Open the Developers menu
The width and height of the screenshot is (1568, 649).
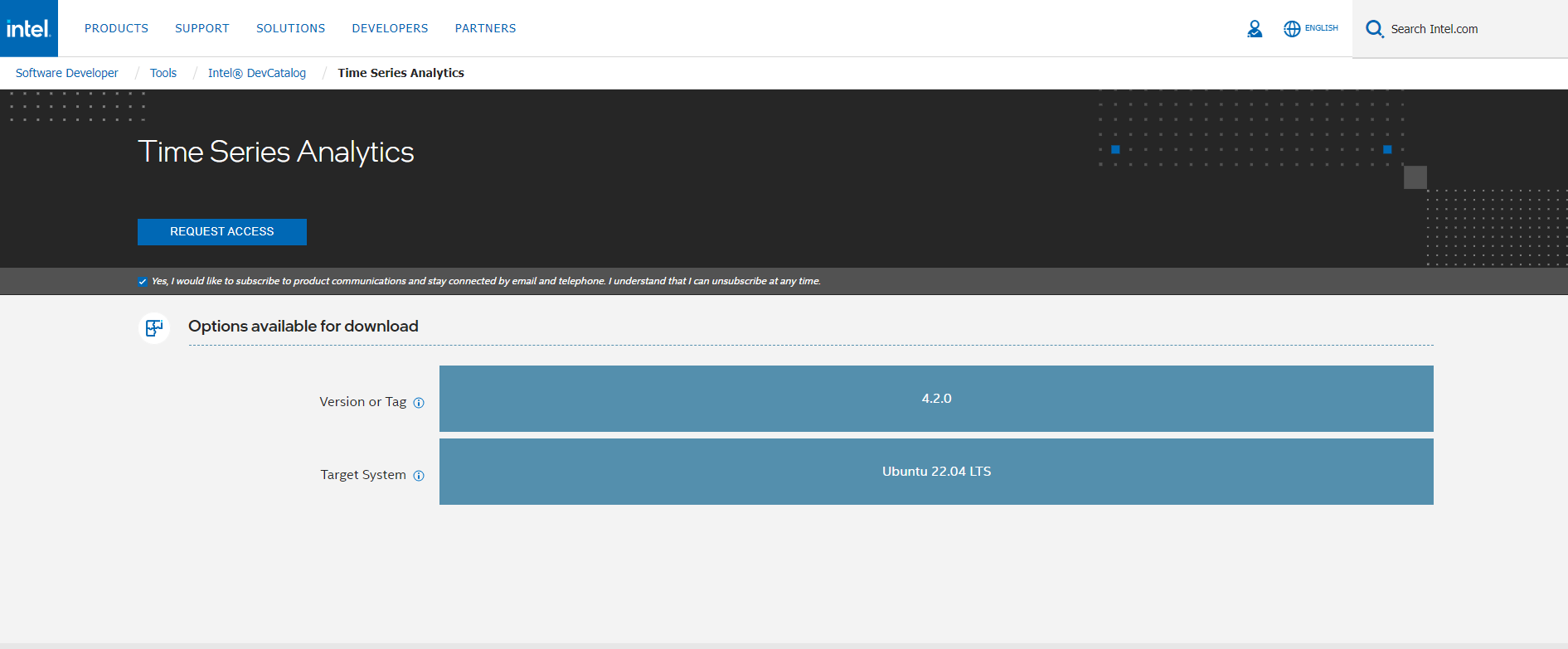[390, 28]
